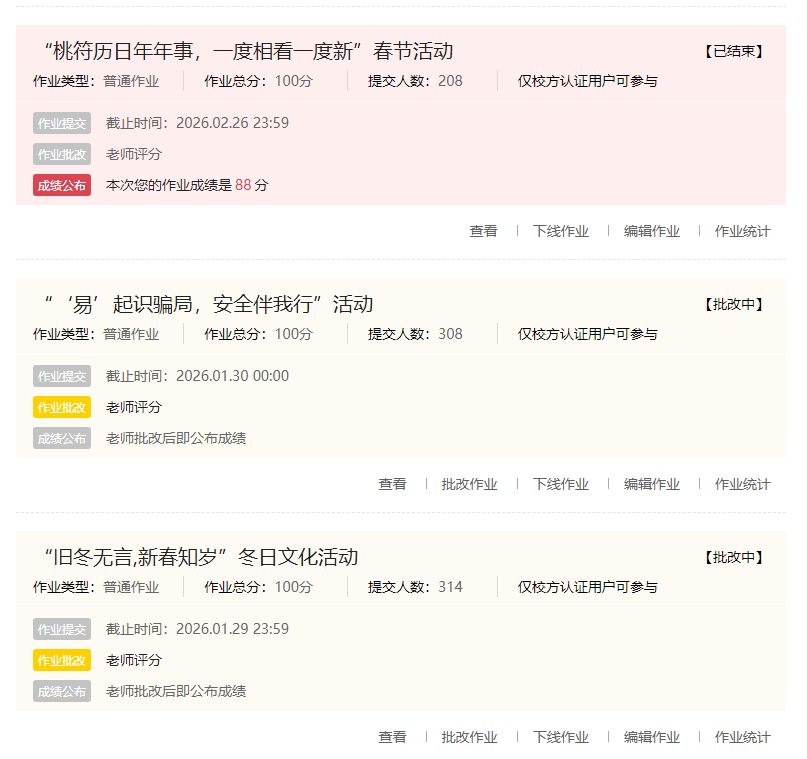Viewport: 807px width, 759px height.
Task: Open 作业统计 for the 冬日文化活动 assignment
Action: pyautogui.click(x=742, y=737)
